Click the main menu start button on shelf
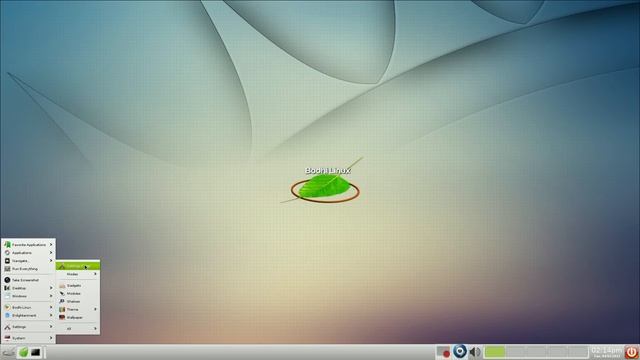The image size is (640, 360). tap(9, 352)
